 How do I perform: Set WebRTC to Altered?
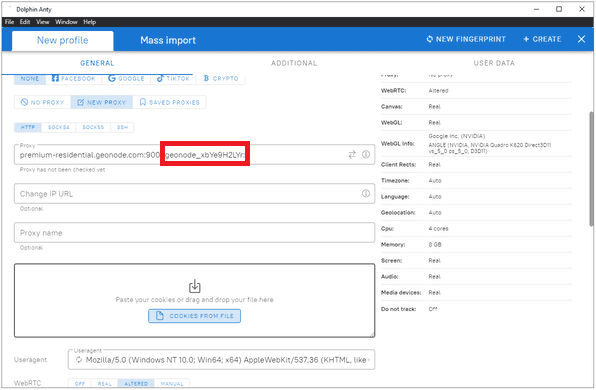coord(136,384)
